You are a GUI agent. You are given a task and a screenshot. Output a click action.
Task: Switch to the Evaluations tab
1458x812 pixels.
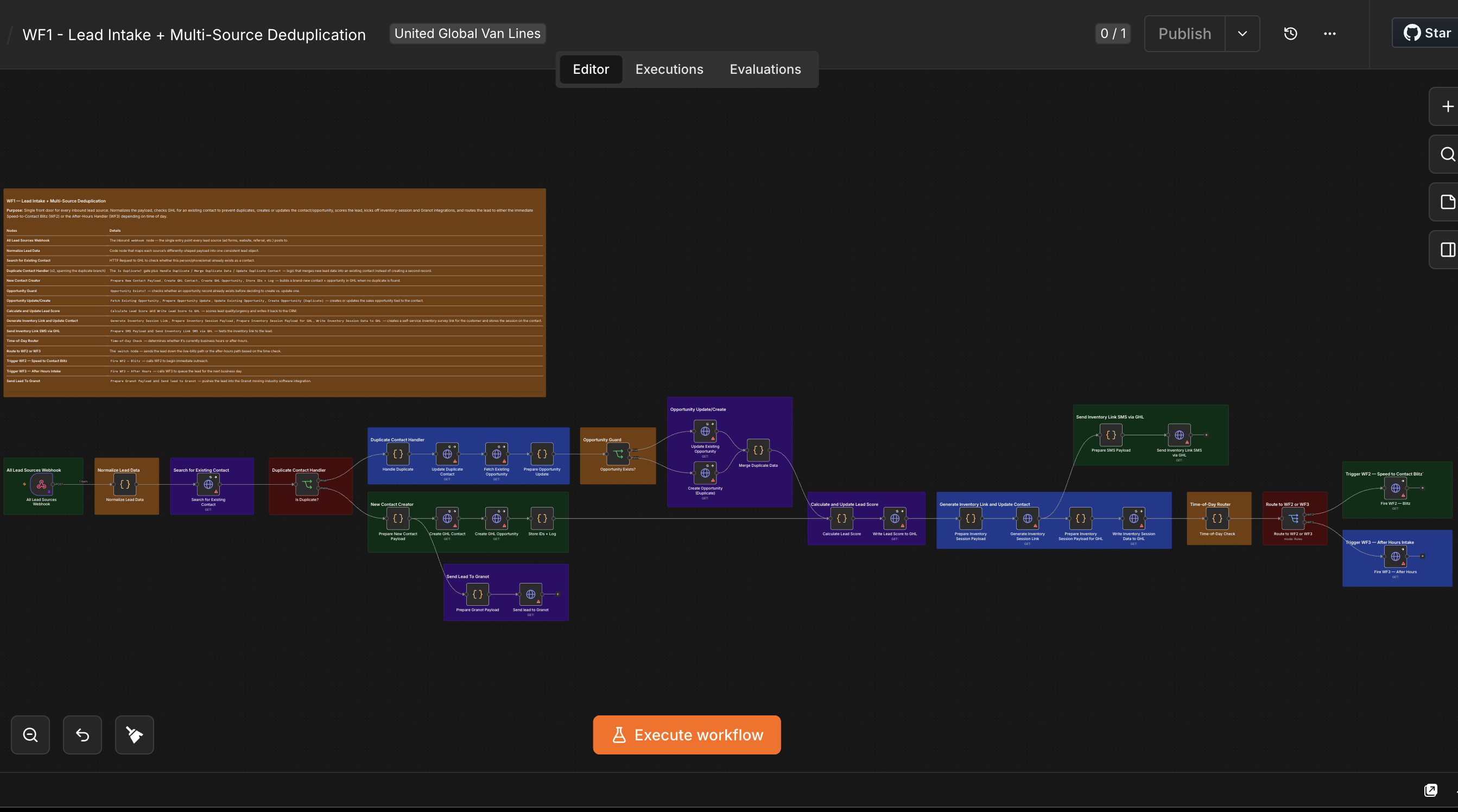(765, 69)
